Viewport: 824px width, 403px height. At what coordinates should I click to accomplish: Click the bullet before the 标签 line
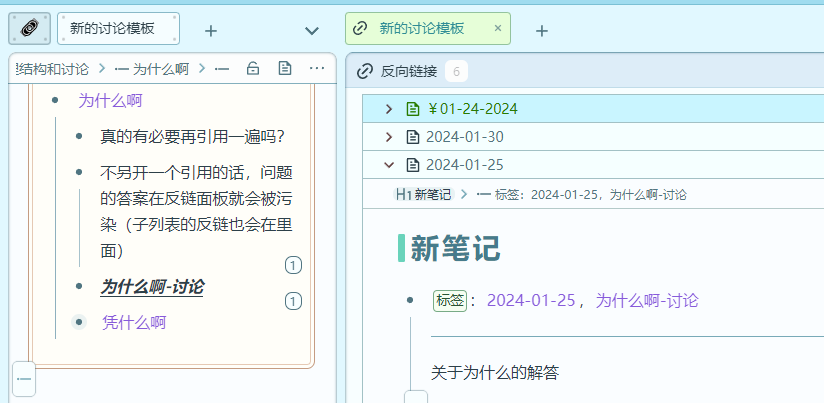click(x=410, y=301)
